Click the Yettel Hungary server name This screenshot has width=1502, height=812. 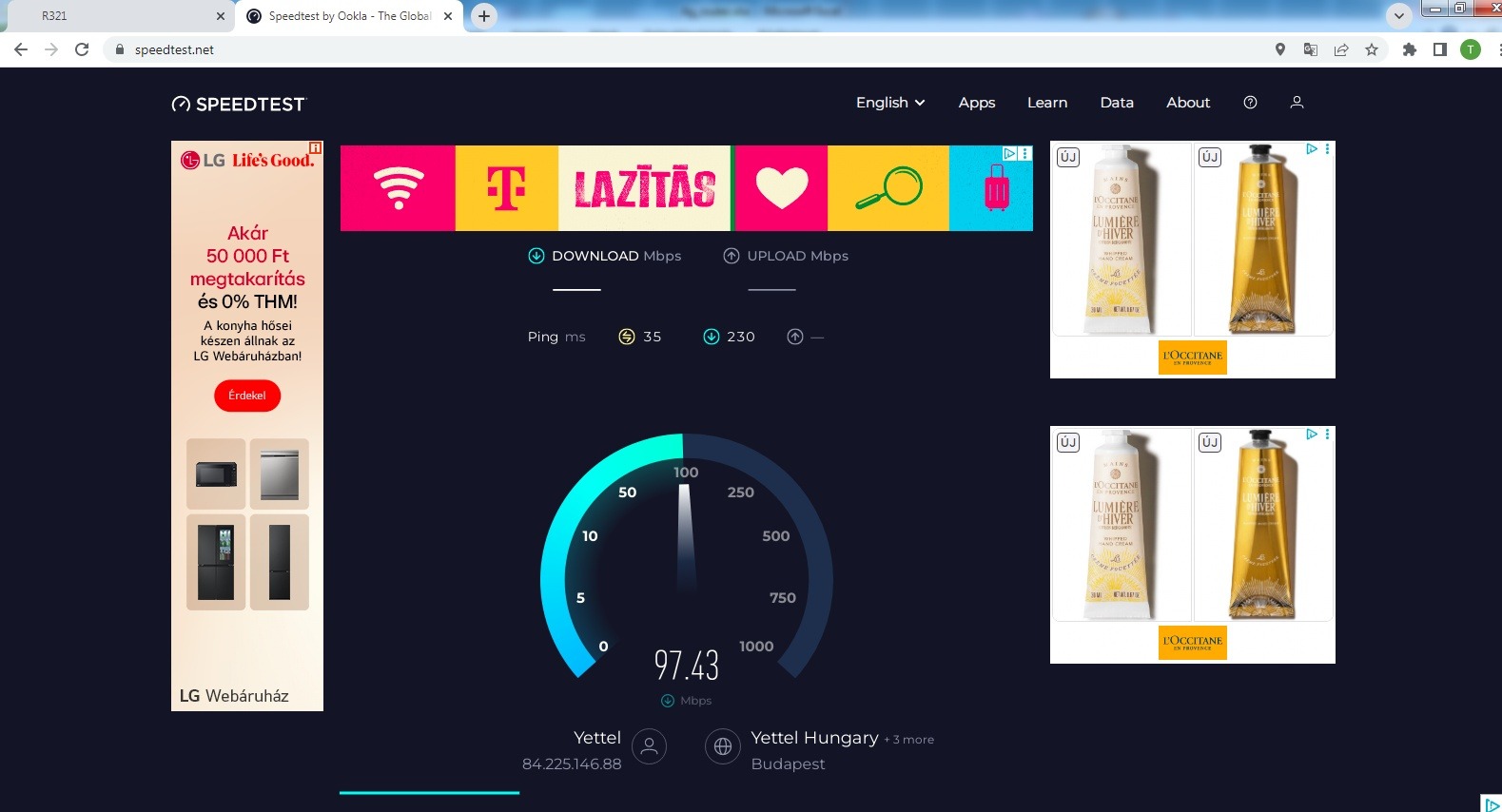[x=814, y=738]
